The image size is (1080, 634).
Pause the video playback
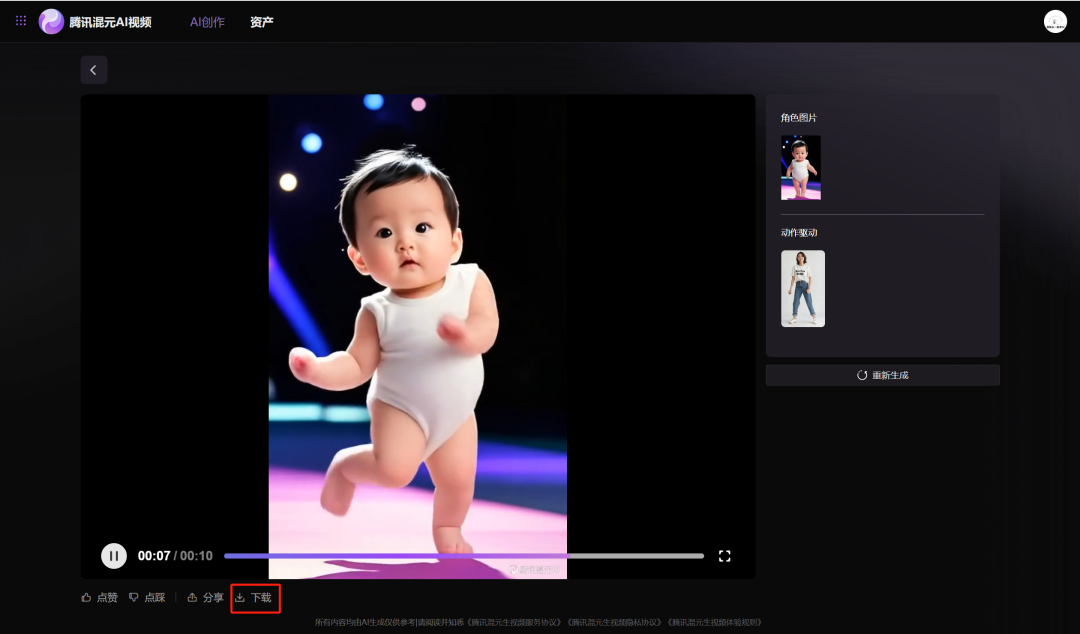tap(114, 556)
